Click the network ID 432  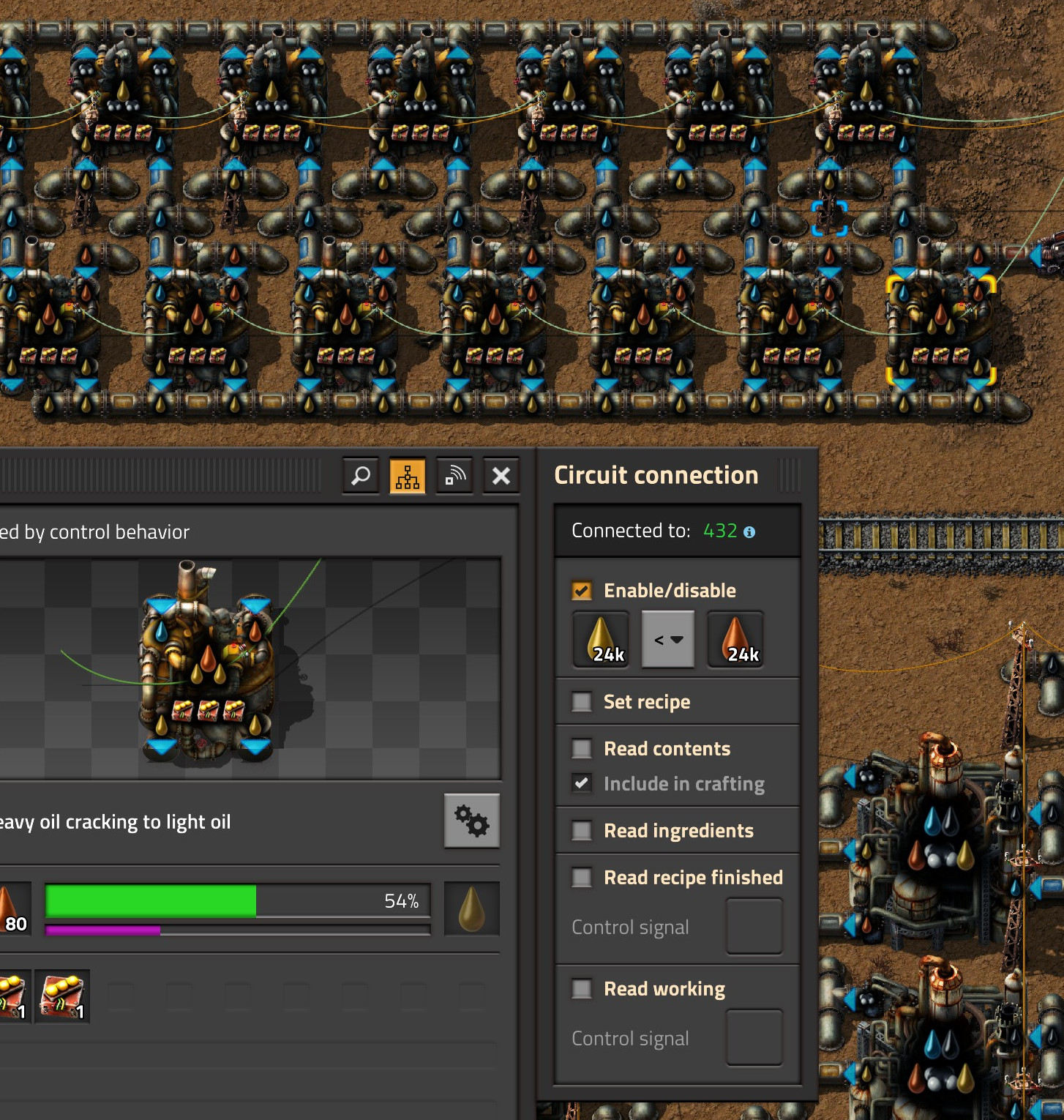coord(720,531)
